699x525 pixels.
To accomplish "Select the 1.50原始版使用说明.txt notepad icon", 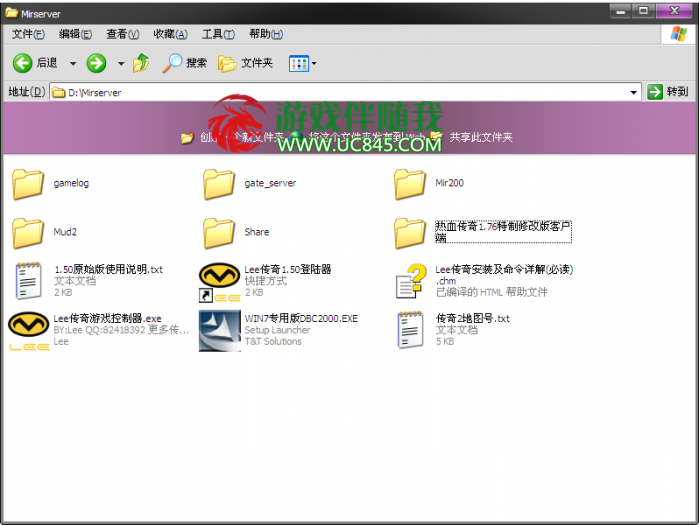I will click(x=28, y=281).
